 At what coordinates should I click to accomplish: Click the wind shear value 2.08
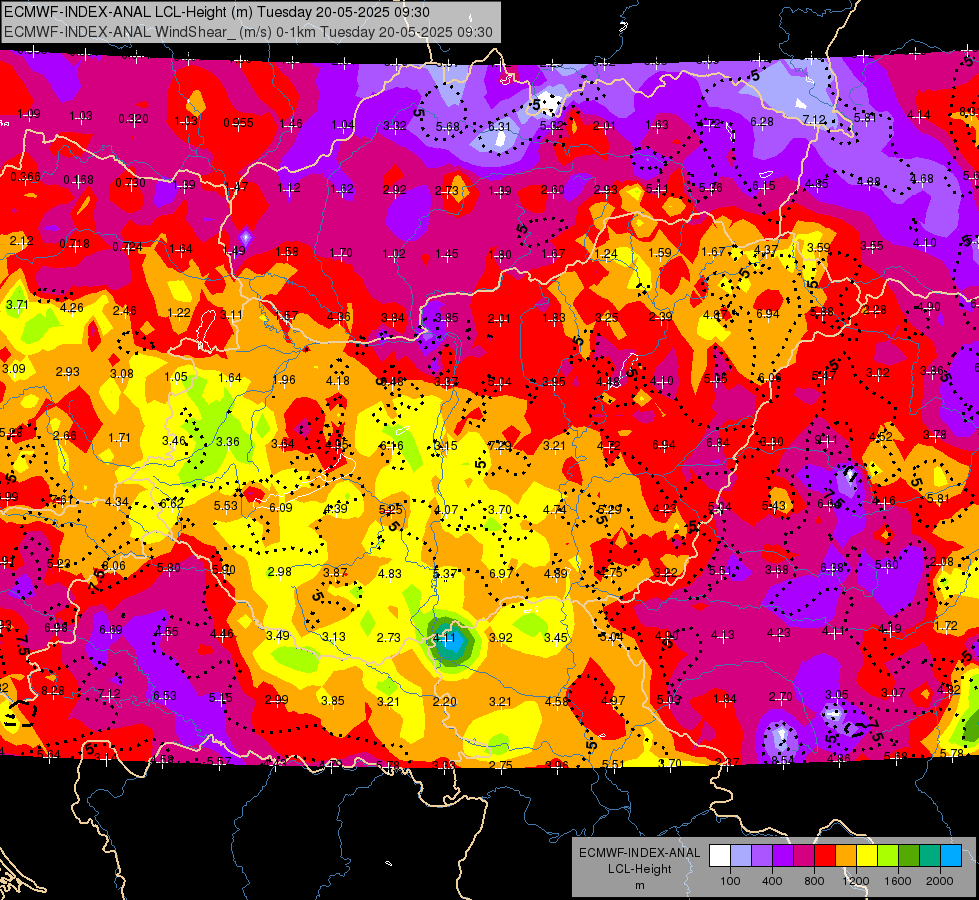point(942,561)
